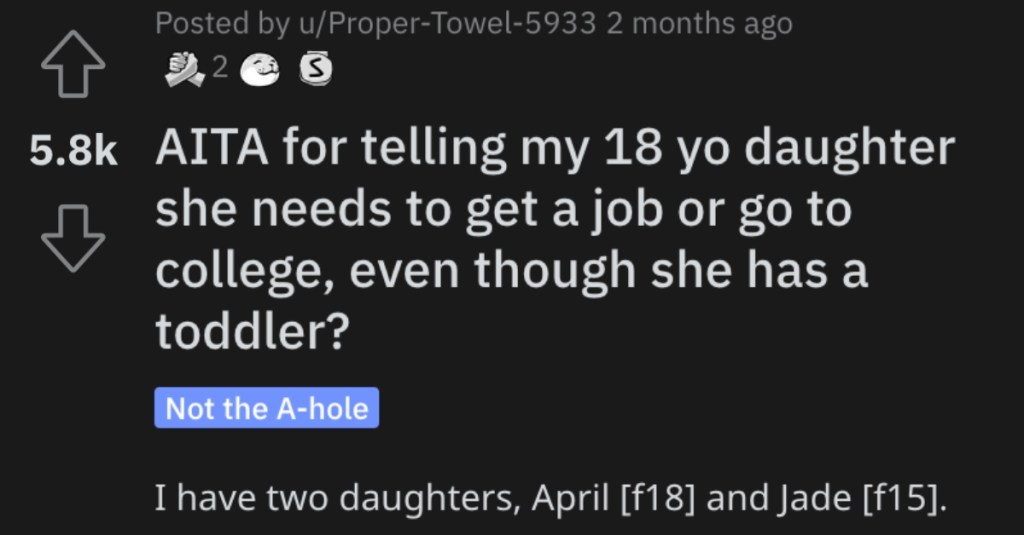Image resolution: width=1024 pixels, height=535 pixels.
Task: Click the Wholesome seal award icon
Action: click(260, 69)
